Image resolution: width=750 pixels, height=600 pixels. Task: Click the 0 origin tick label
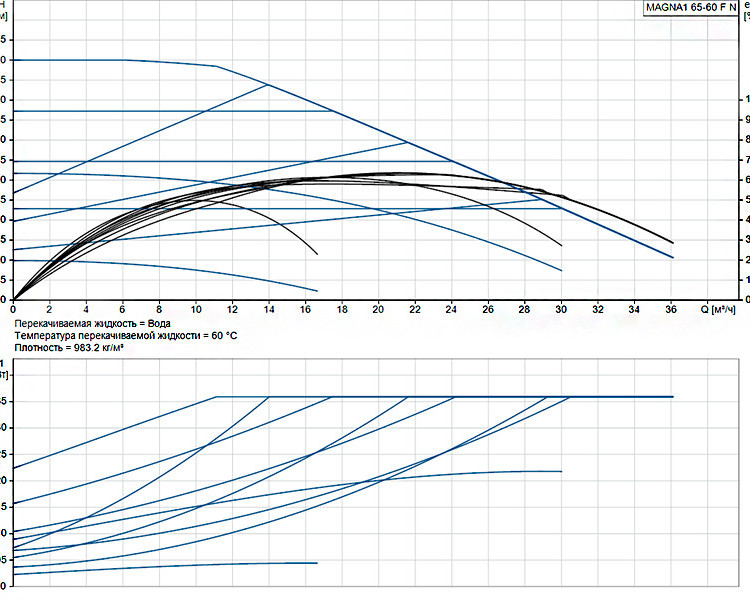(13, 310)
